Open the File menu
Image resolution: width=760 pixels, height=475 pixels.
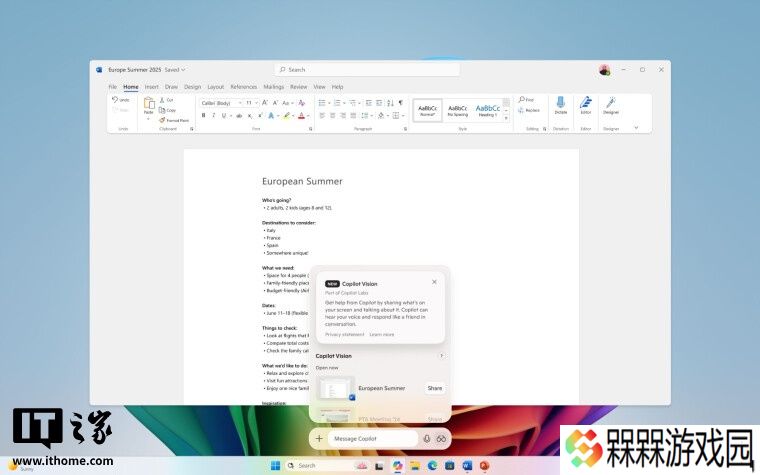pyautogui.click(x=112, y=87)
